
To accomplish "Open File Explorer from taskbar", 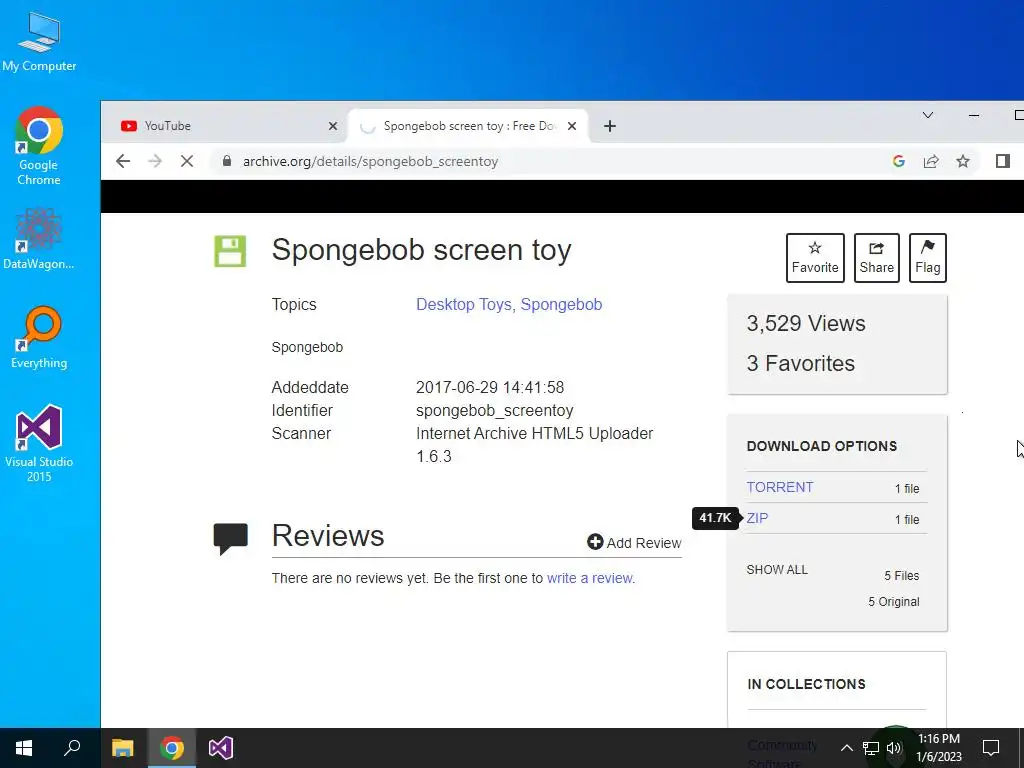I will tap(122, 748).
